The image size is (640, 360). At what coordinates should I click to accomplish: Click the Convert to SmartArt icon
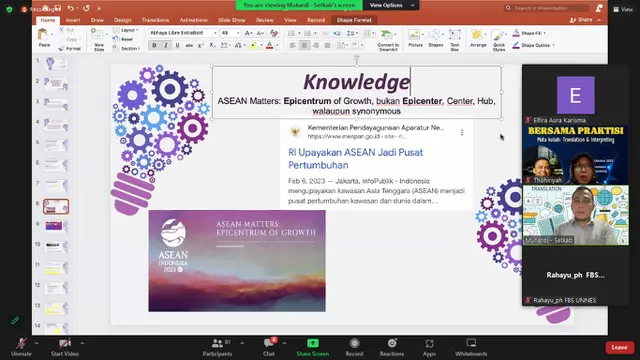pos(387,35)
